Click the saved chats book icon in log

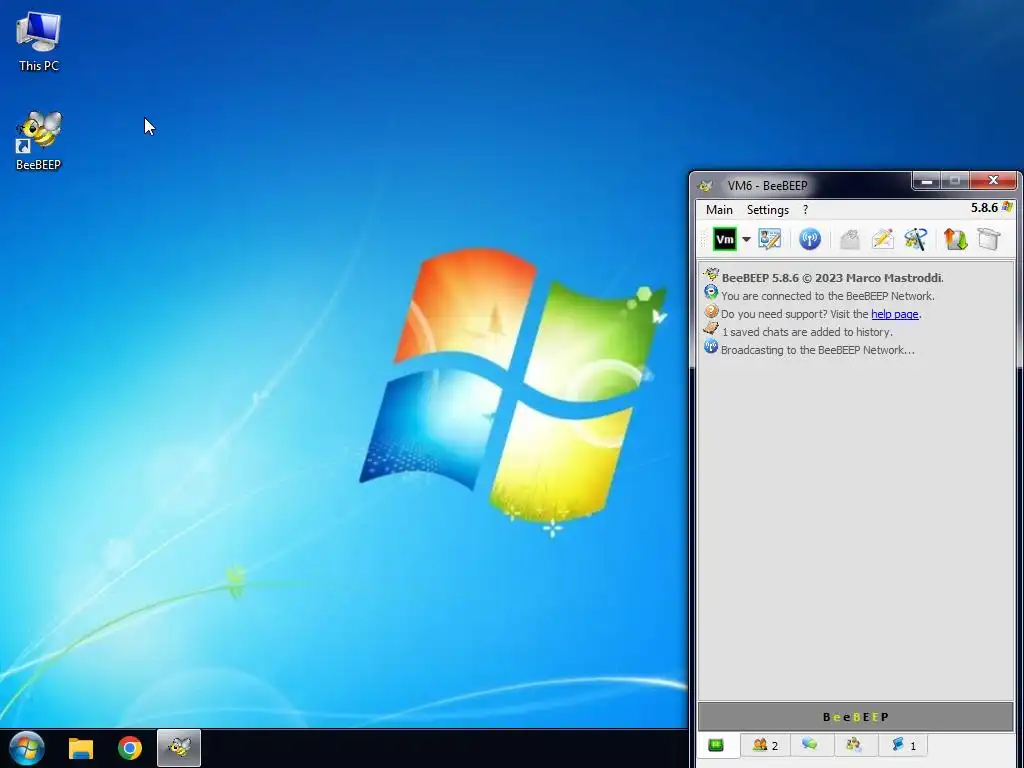[x=711, y=329]
